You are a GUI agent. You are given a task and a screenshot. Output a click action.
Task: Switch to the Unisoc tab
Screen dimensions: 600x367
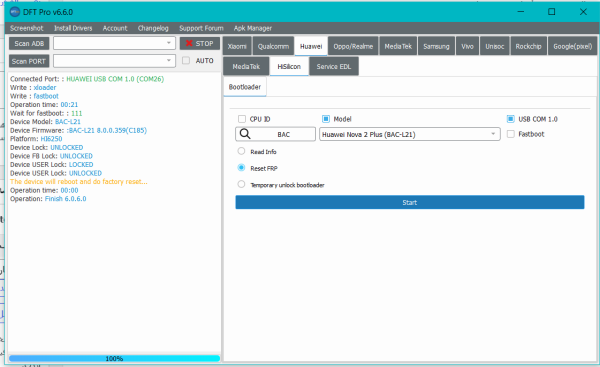coord(494,46)
